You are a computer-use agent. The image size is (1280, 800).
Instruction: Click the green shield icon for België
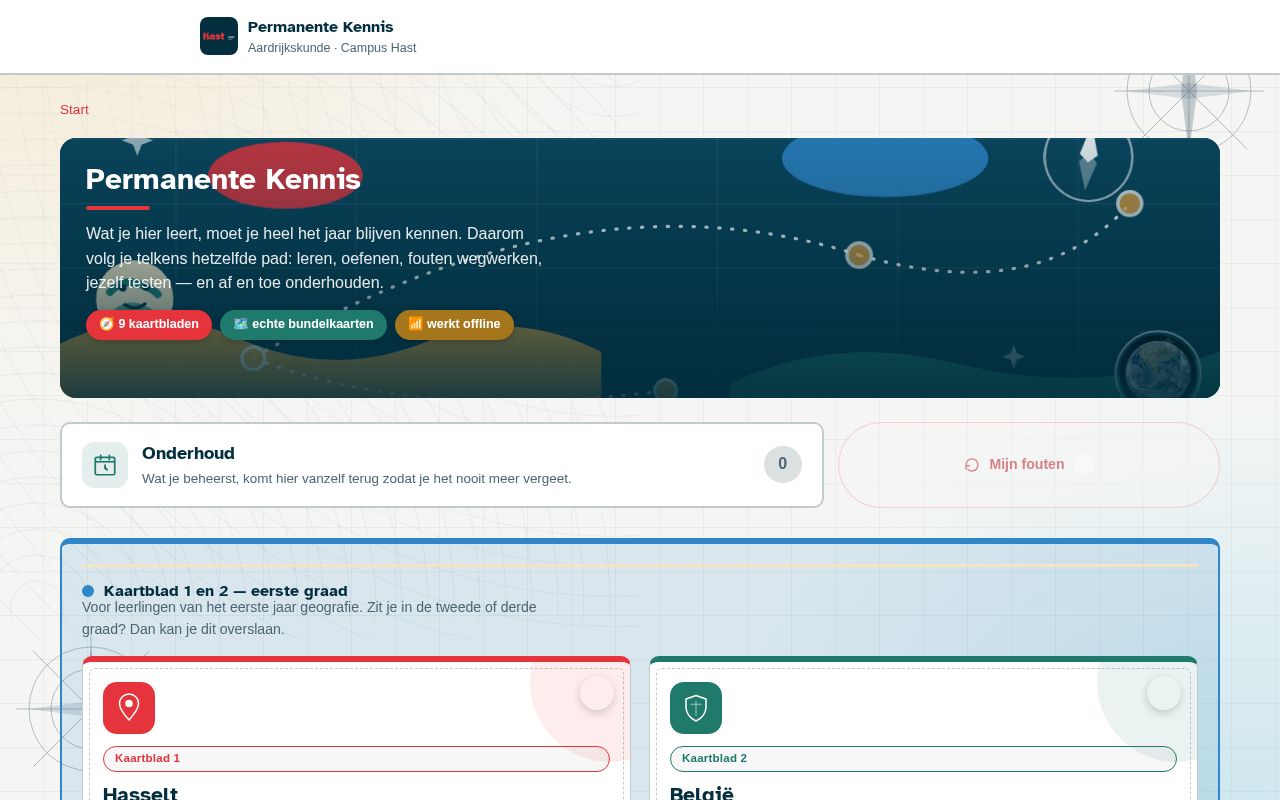(696, 708)
